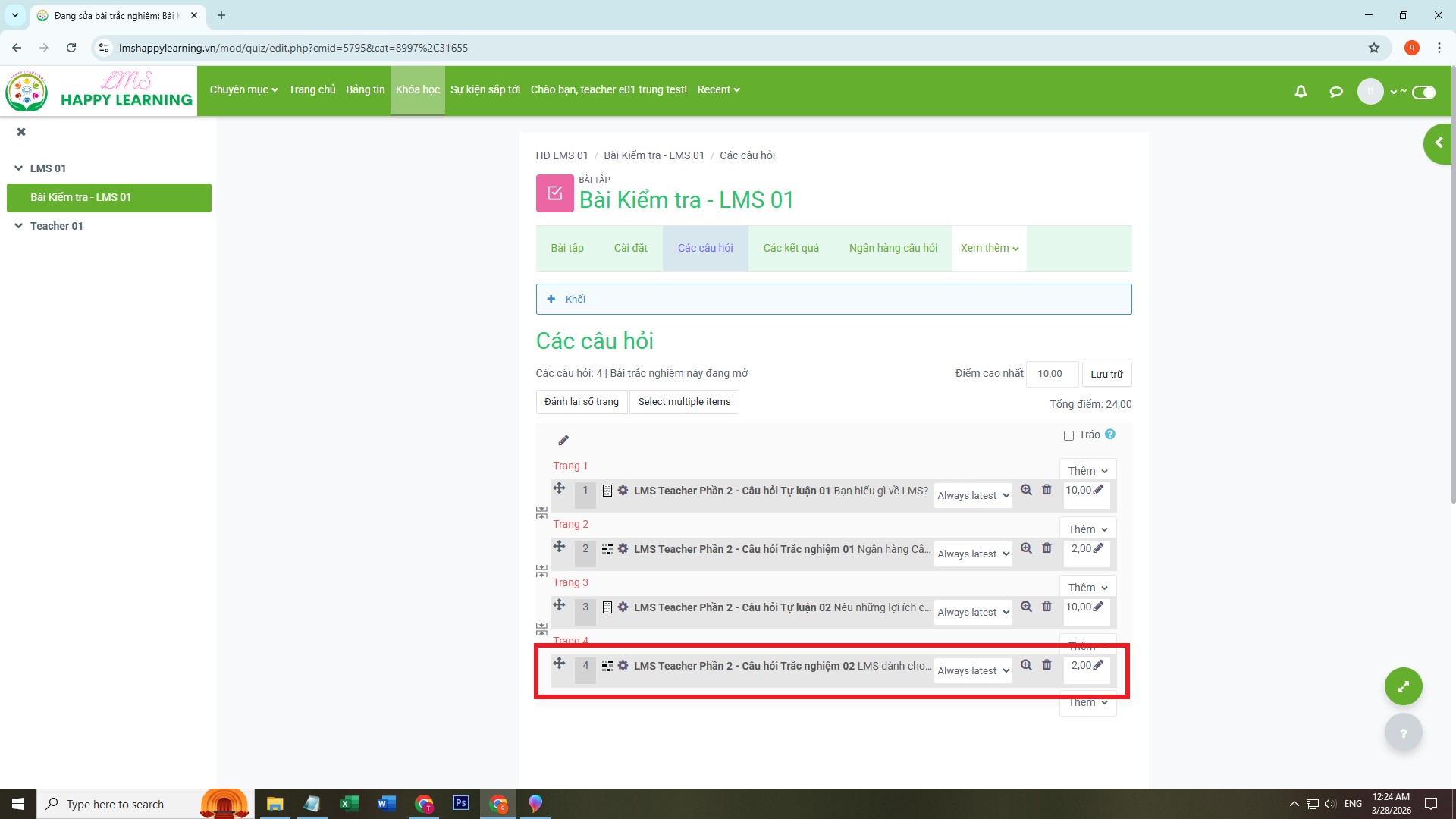Collapse the LMS 01 sidebar section

click(x=19, y=168)
